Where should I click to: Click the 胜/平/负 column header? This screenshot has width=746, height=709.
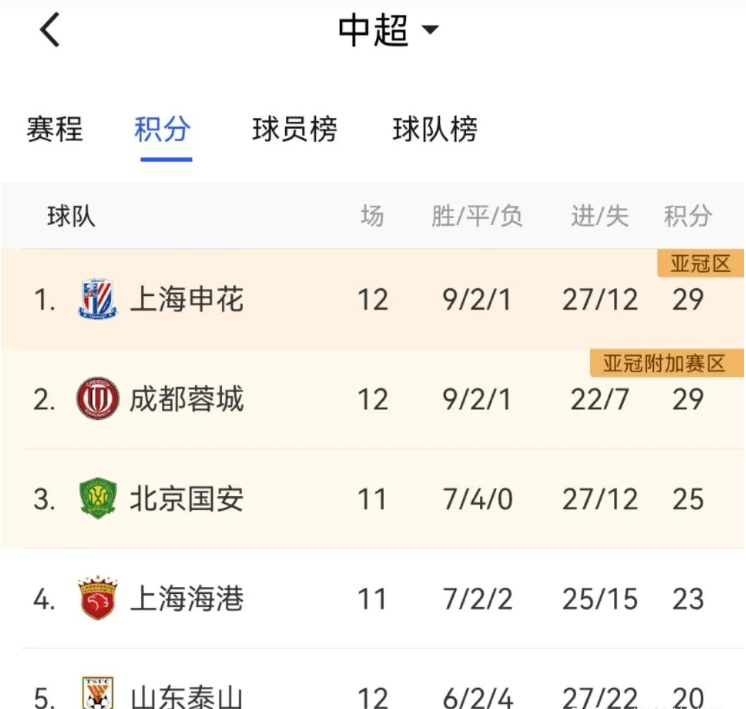click(x=477, y=217)
